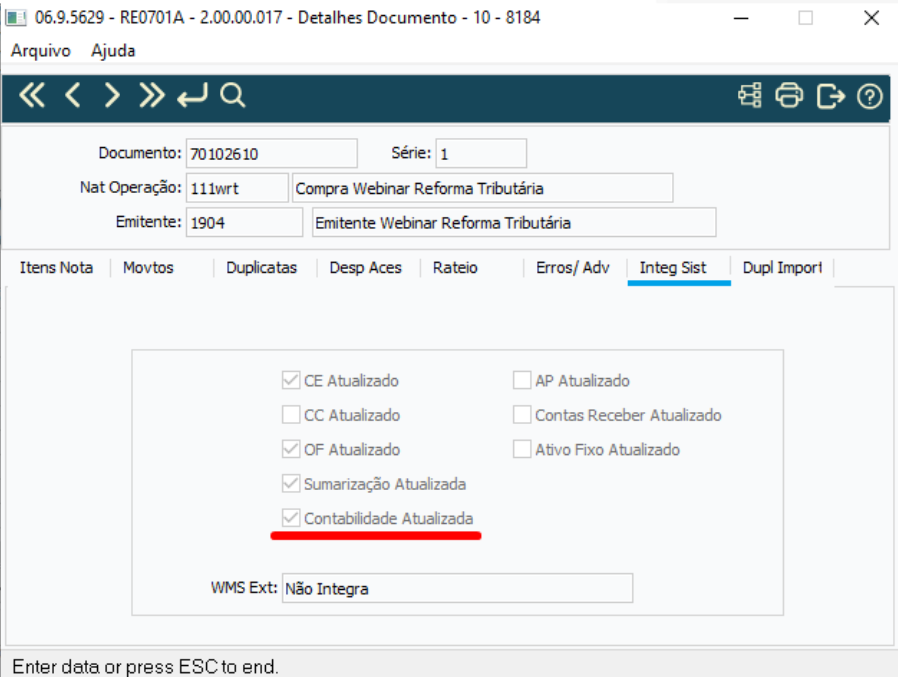Image resolution: width=898 pixels, height=677 pixels.
Task: Open the help question mark icon
Action: (x=869, y=96)
